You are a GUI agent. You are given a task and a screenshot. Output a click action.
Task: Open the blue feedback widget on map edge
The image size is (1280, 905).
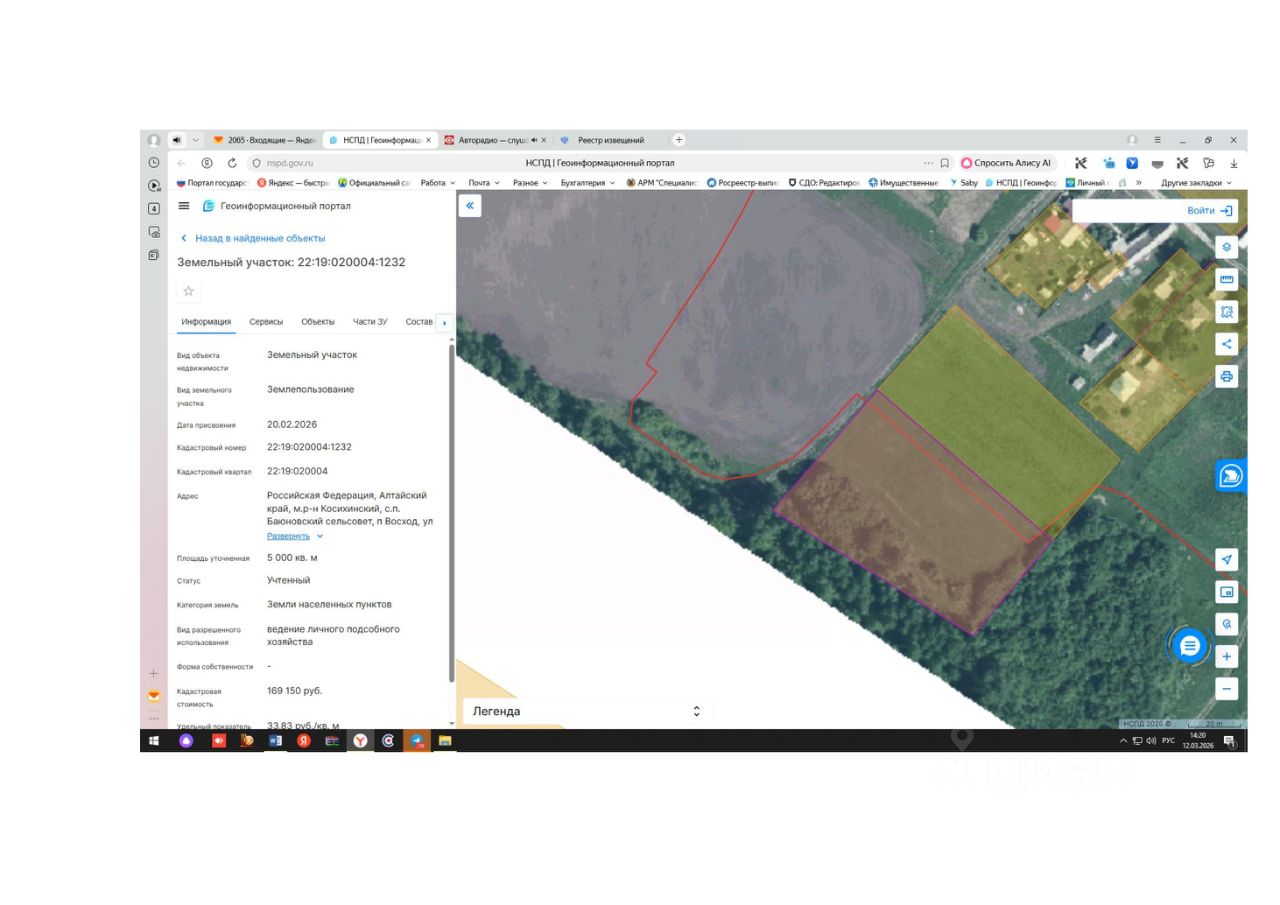[1232, 476]
